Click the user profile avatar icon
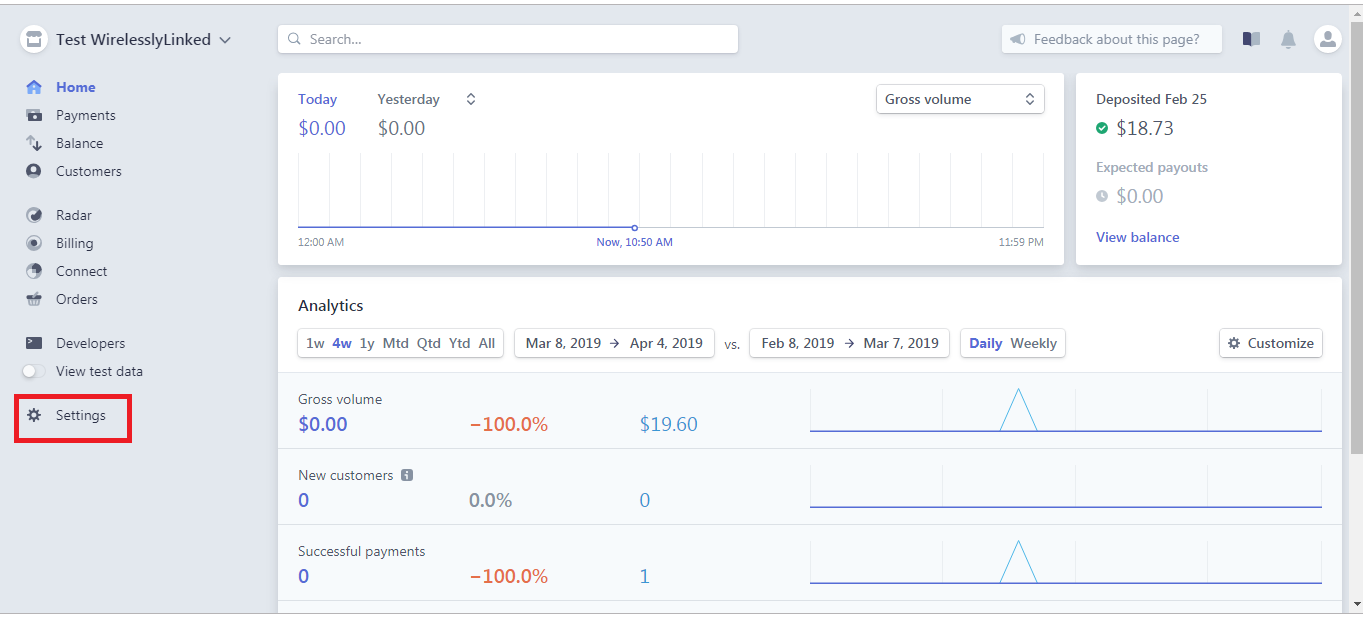 point(1327,39)
